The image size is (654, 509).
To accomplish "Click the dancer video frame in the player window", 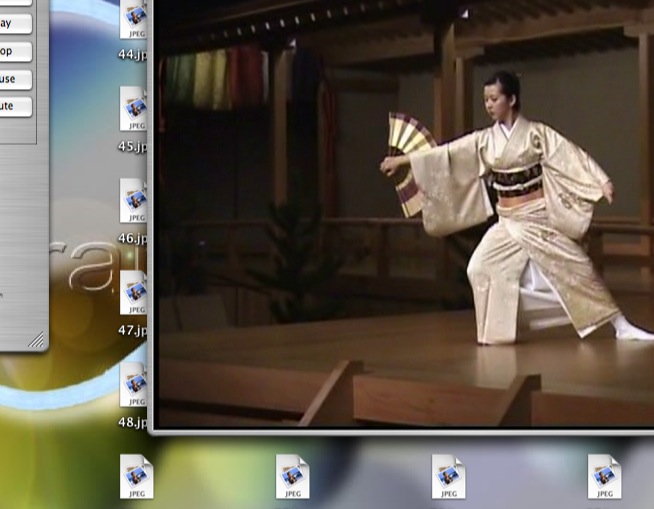I will (x=406, y=213).
